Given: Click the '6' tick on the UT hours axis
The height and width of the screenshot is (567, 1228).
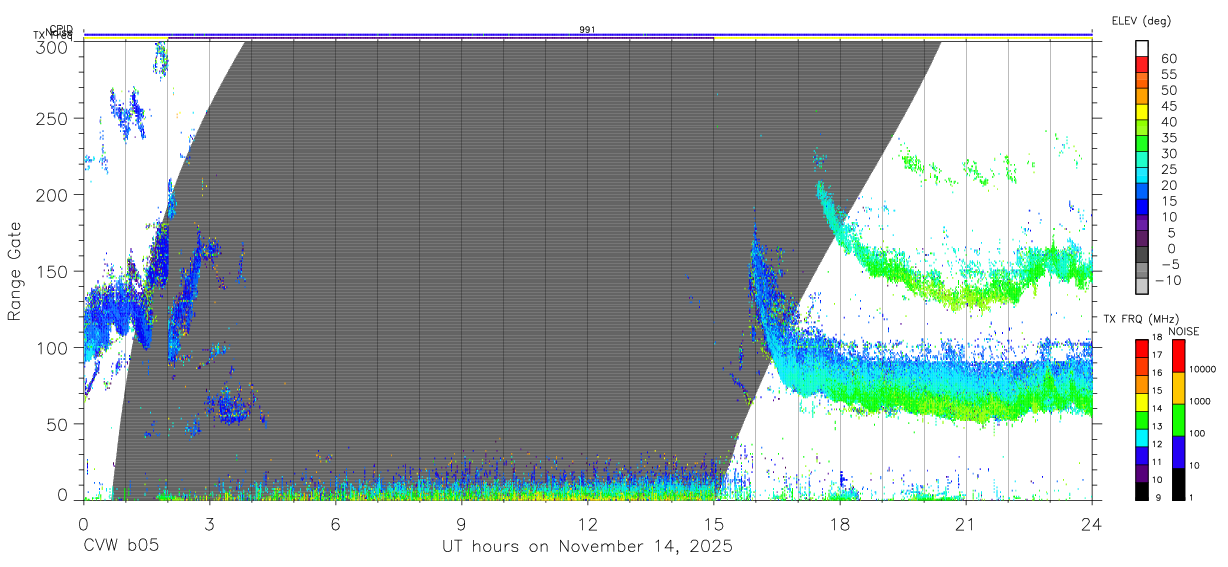Looking at the screenshot, I should [335, 523].
